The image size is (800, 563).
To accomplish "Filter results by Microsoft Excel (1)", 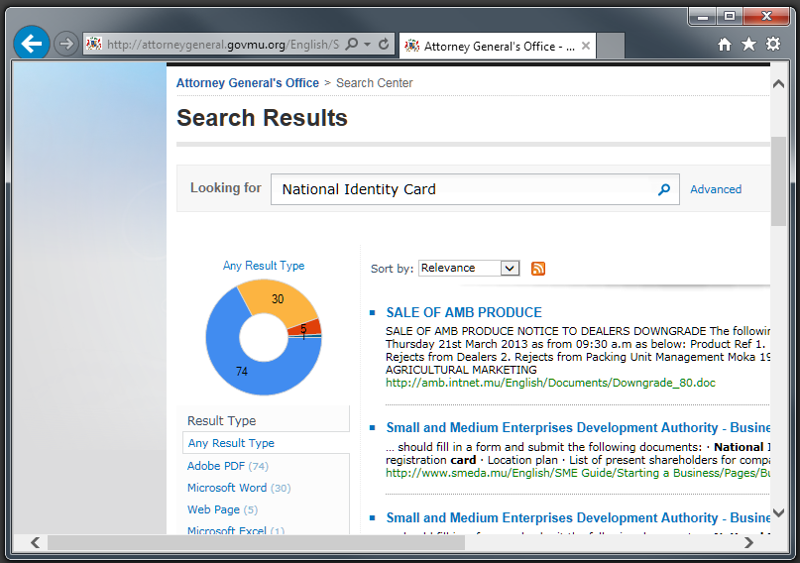I will [x=236, y=530].
